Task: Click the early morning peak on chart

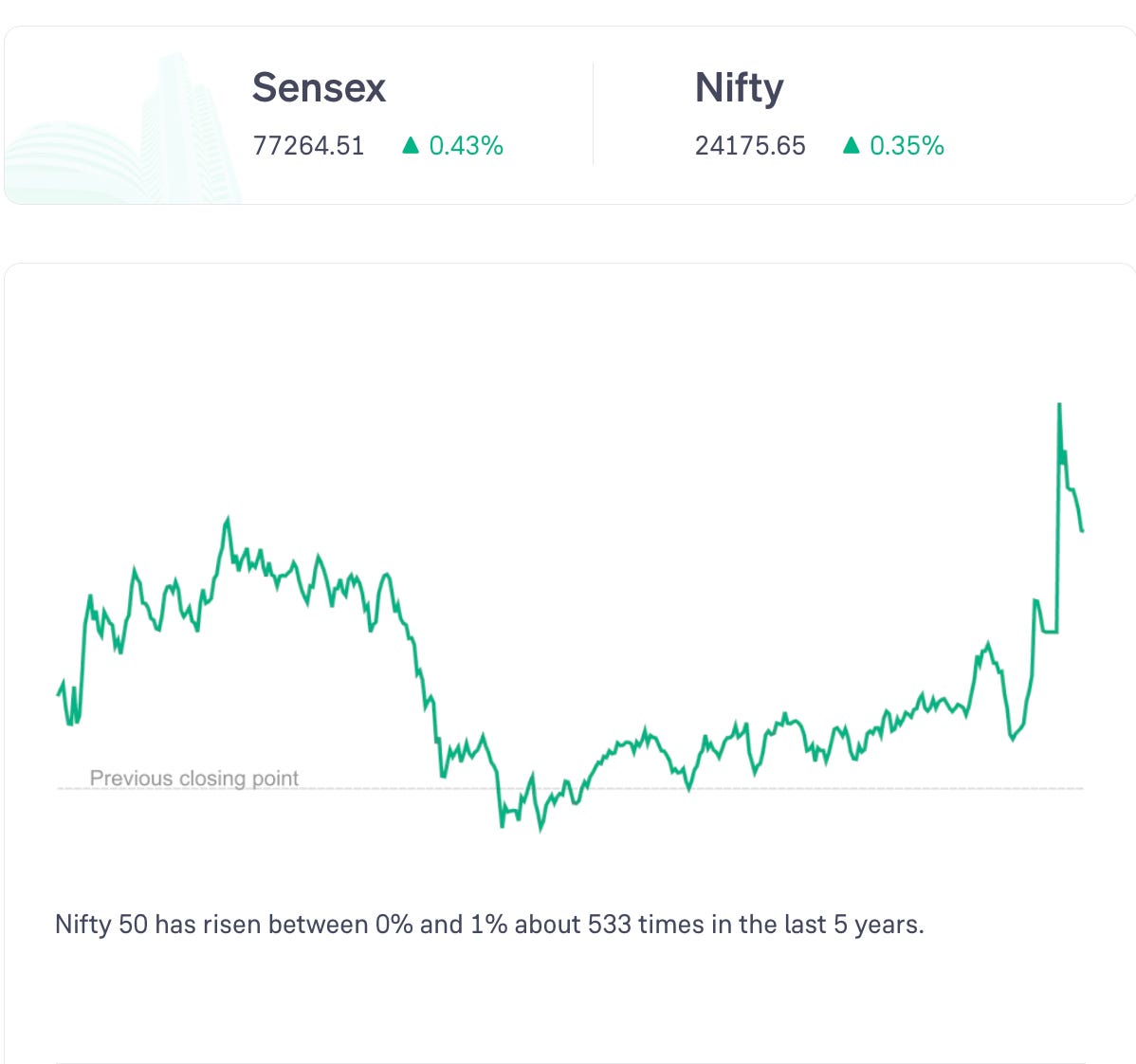Action: [x=228, y=519]
